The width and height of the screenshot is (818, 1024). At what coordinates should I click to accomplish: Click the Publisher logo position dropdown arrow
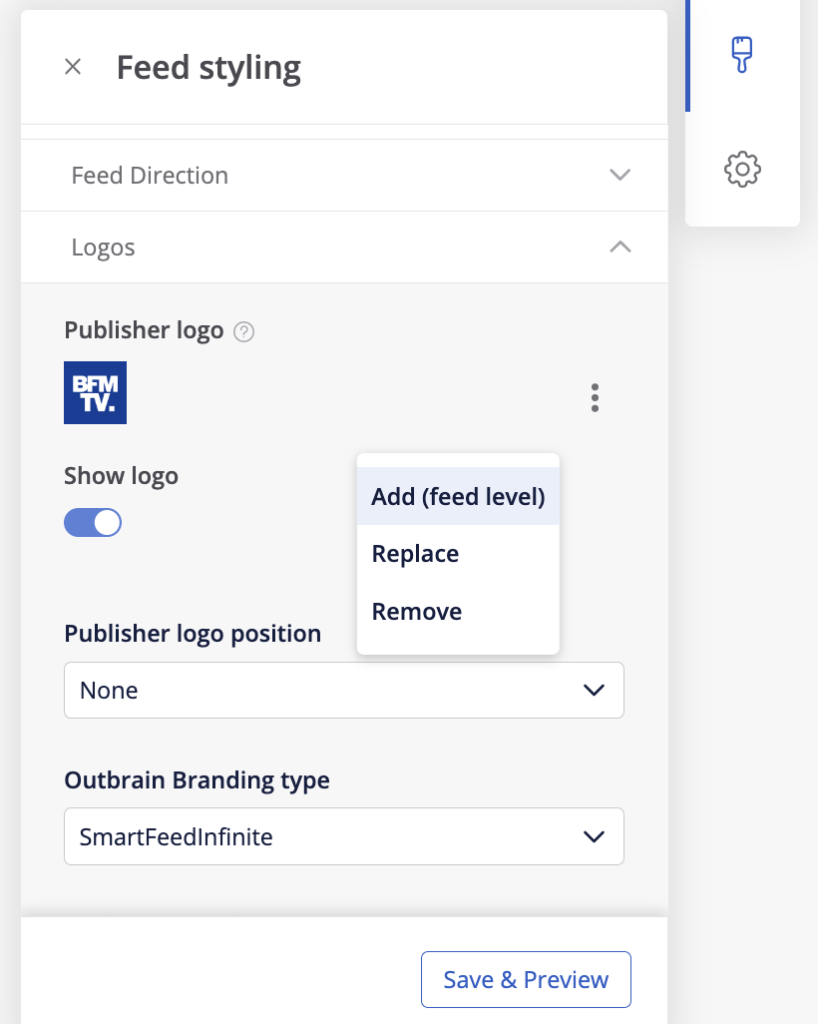pyautogui.click(x=594, y=690)
